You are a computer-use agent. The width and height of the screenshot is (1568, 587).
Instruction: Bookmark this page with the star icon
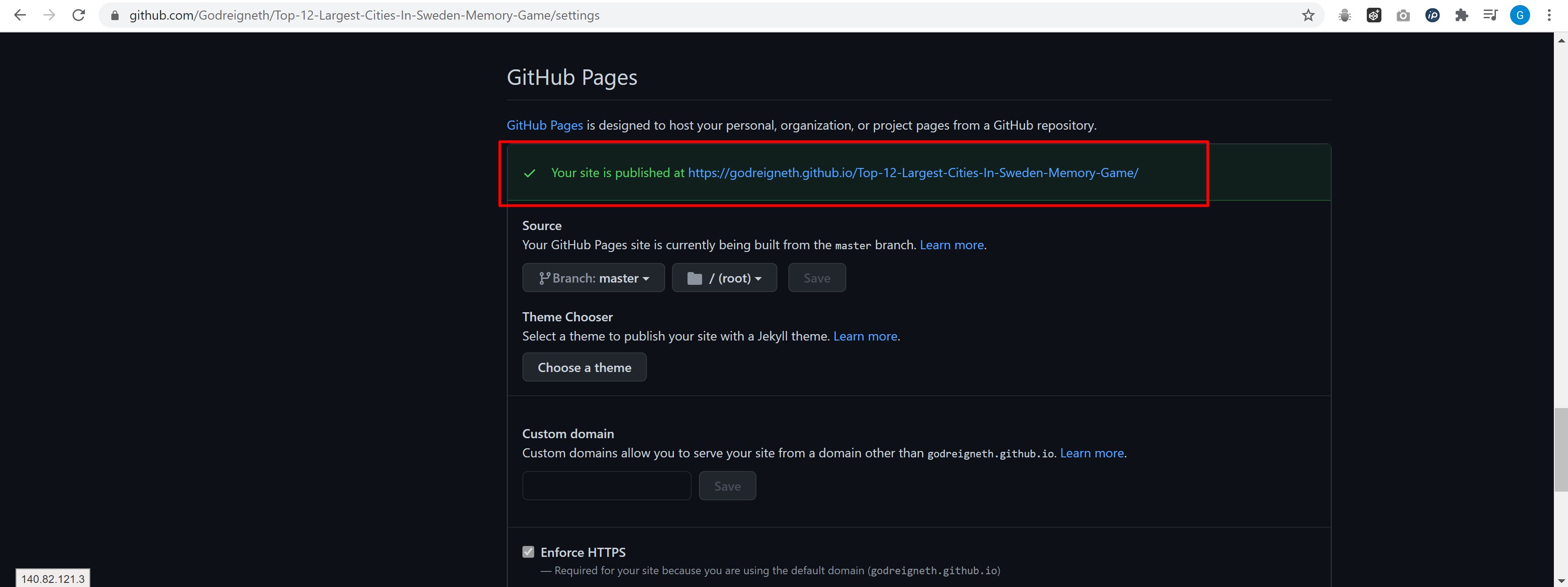1308,15
